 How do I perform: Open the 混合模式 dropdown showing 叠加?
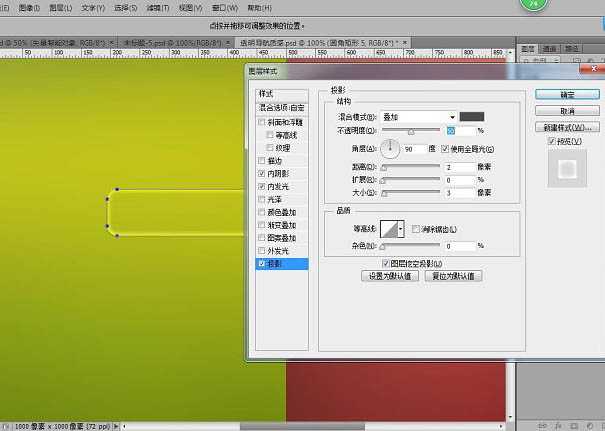[418, 117]
